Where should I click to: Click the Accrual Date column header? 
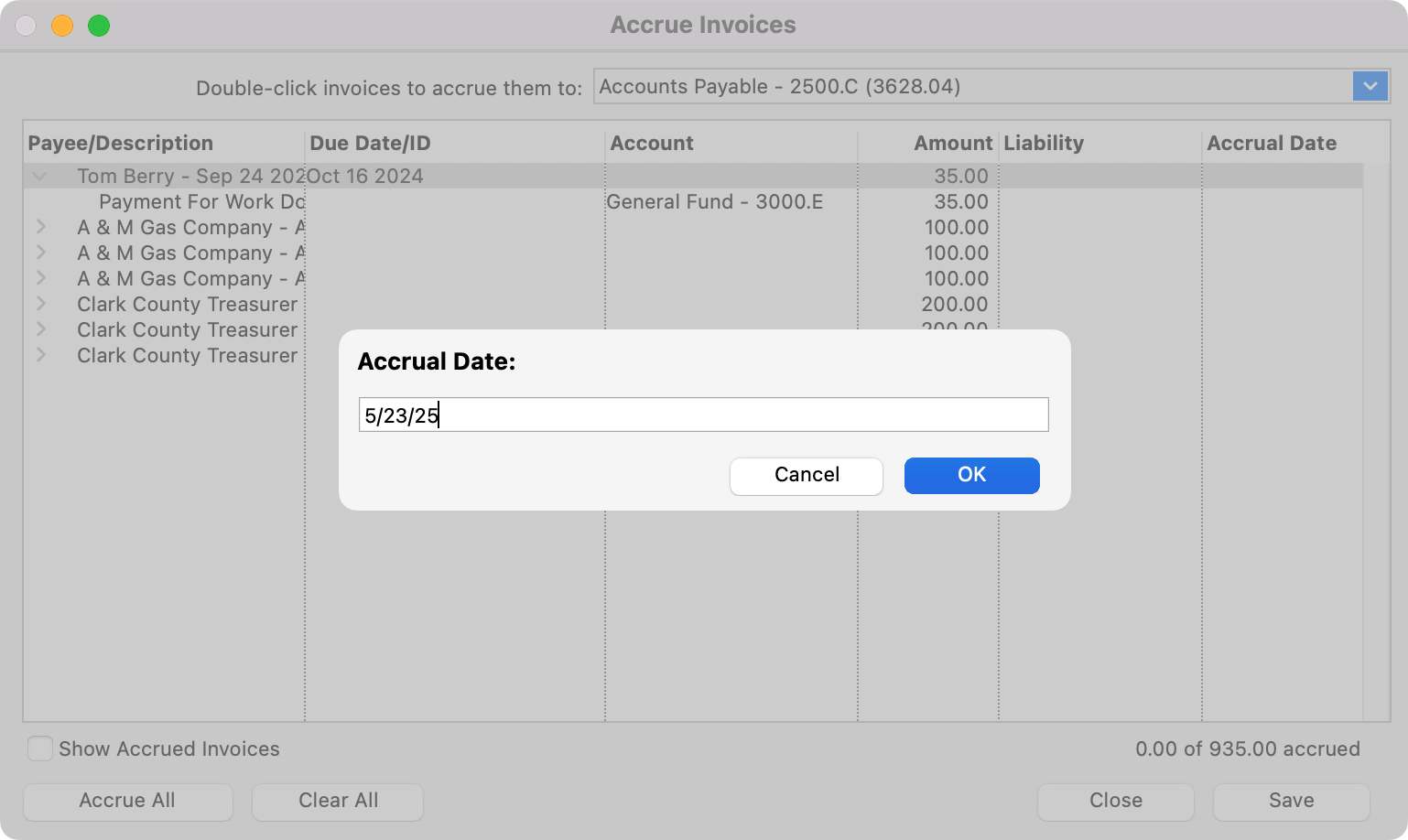pos(1271,144)
